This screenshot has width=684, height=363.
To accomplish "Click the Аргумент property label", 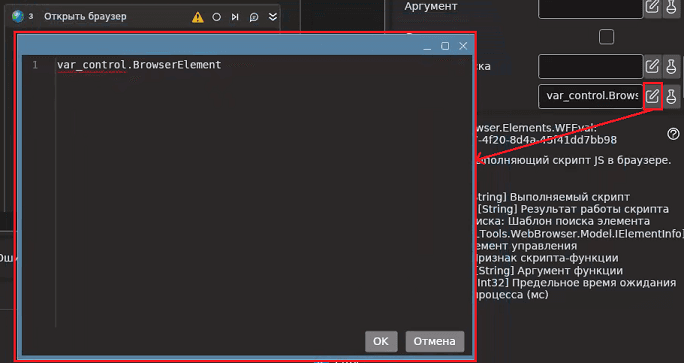I will pos(431,7).
